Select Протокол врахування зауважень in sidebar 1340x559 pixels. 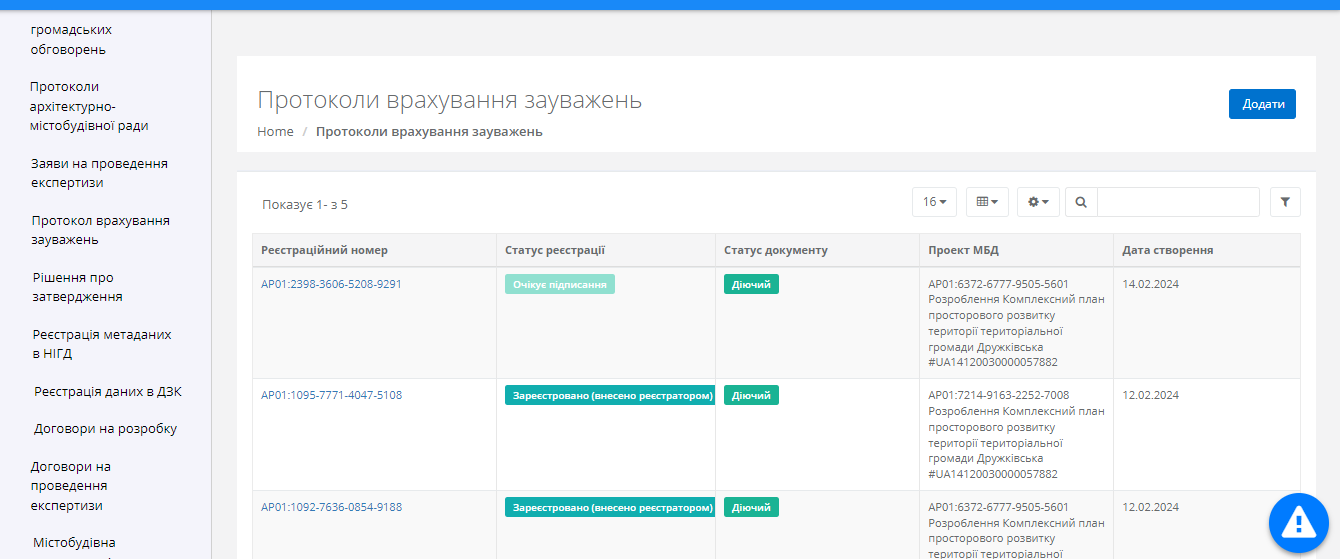(x=100, y=230)
